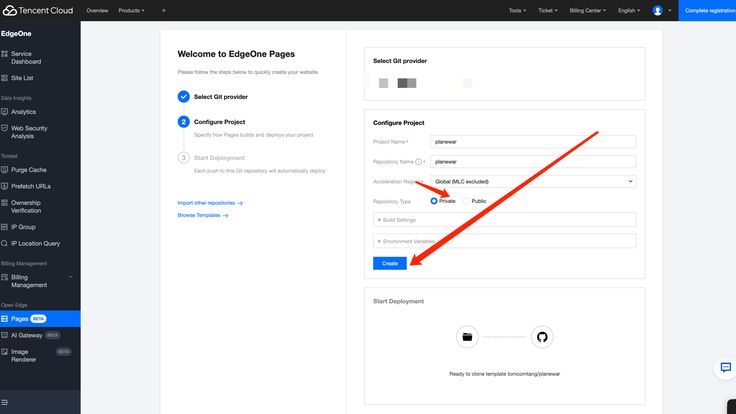Viewport: 736px width, 414px height.
Task: Open the Billing Center dropdown
Action: [x=588, y=10]
